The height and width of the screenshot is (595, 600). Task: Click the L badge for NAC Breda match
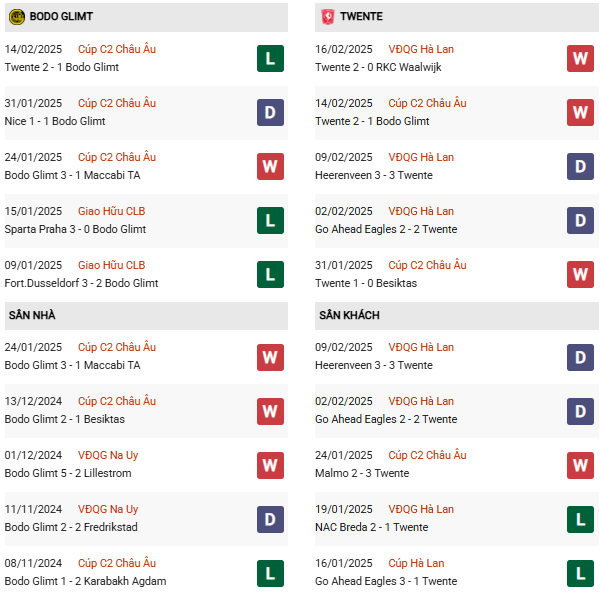[580, 518]
